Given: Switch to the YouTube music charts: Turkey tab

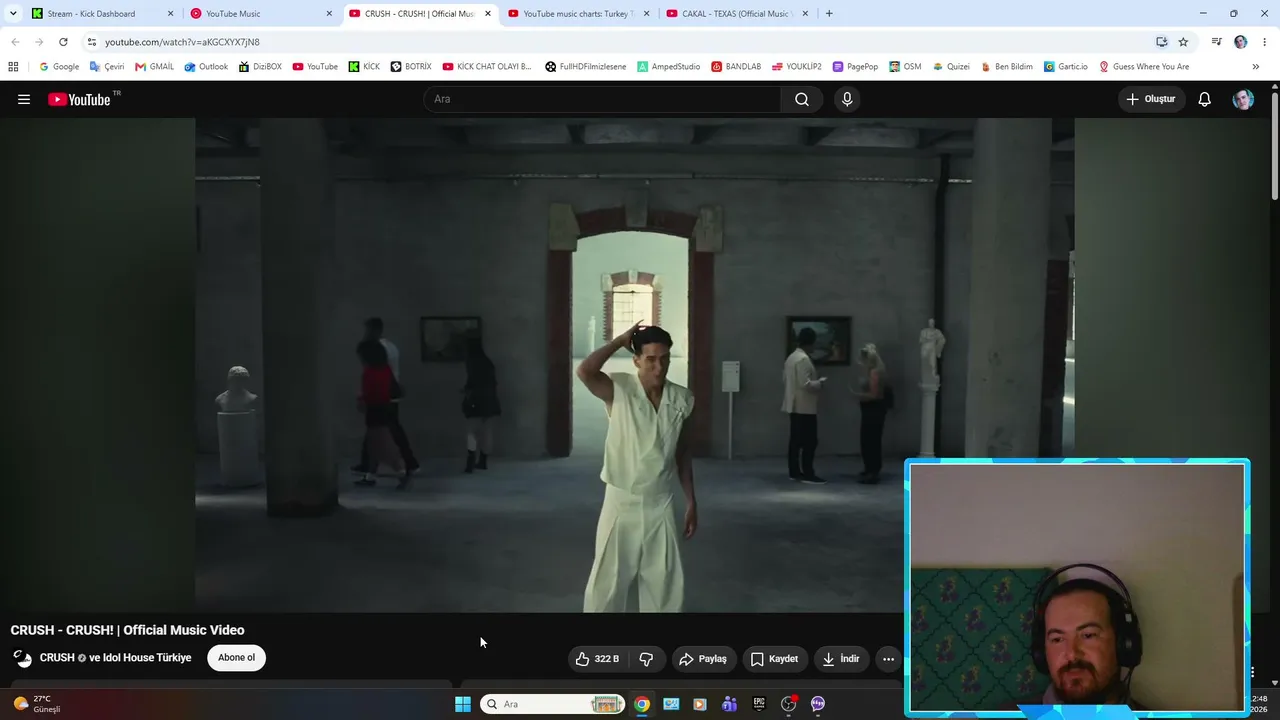Looking at the screenshot, I should [578, 14].
